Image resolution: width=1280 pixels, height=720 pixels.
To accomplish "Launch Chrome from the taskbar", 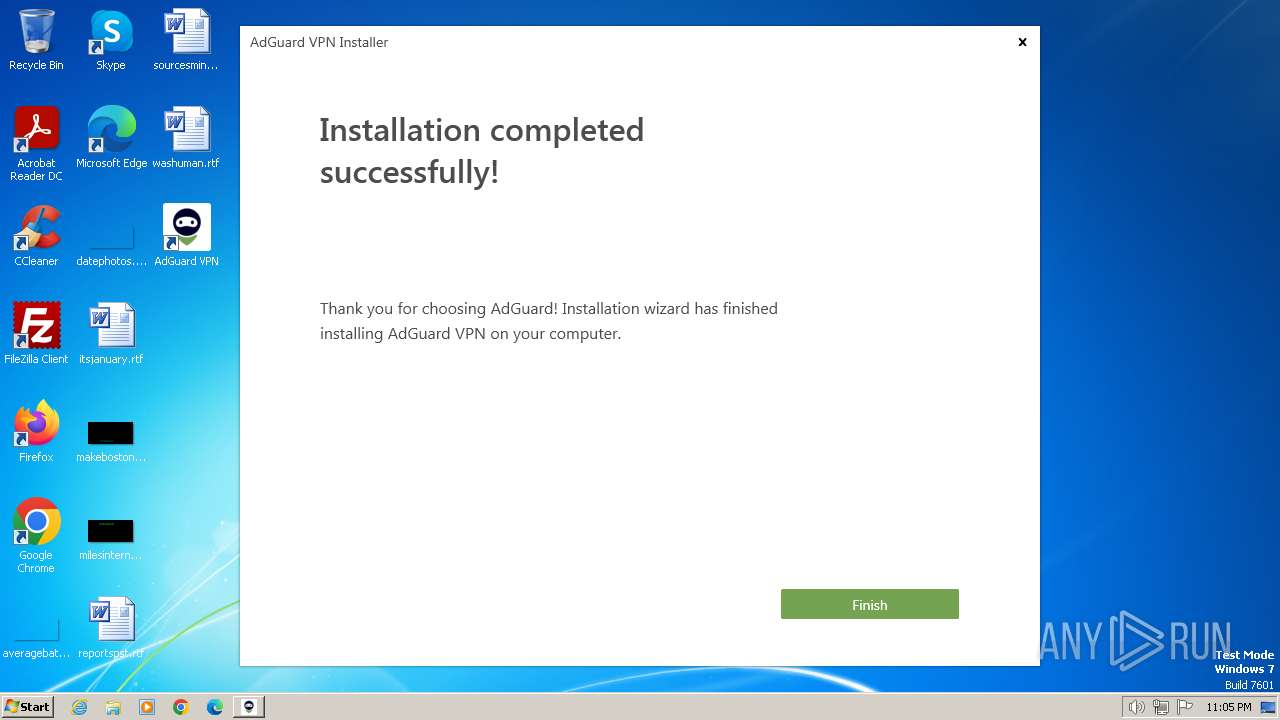I will (x=181, y=707).
